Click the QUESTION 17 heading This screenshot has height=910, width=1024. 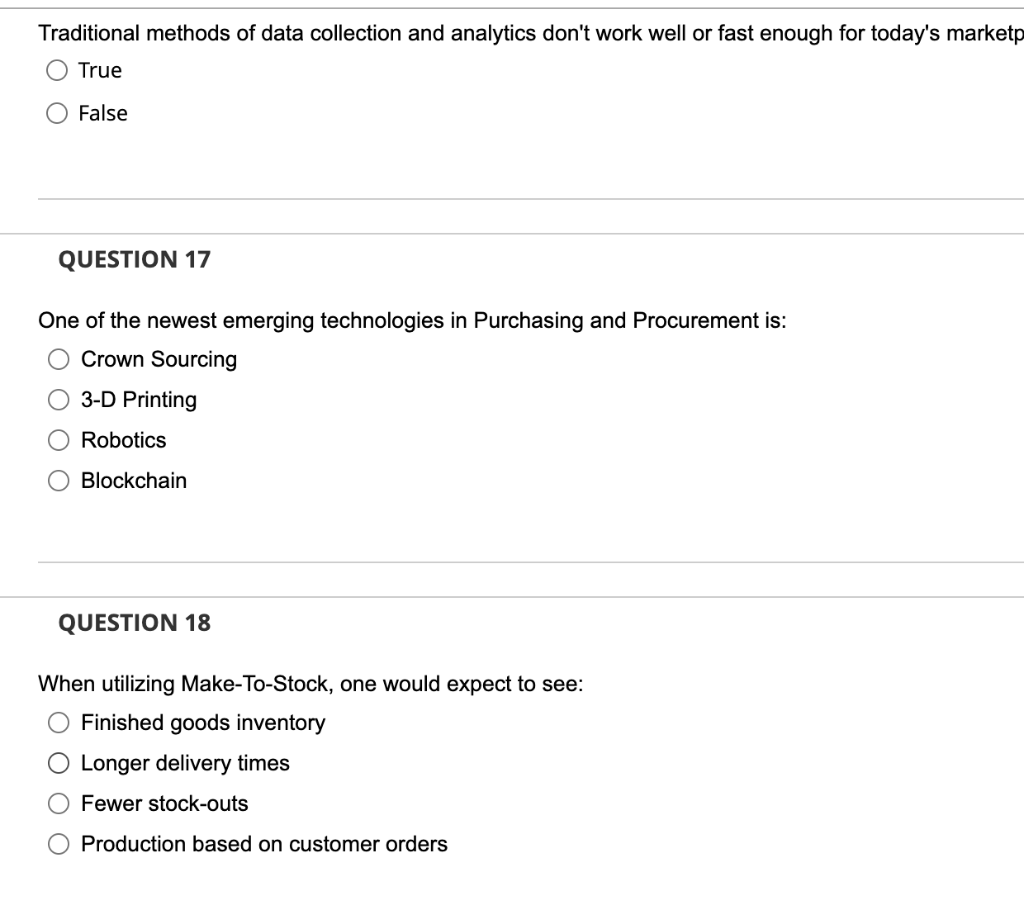[x=132, y=259]
